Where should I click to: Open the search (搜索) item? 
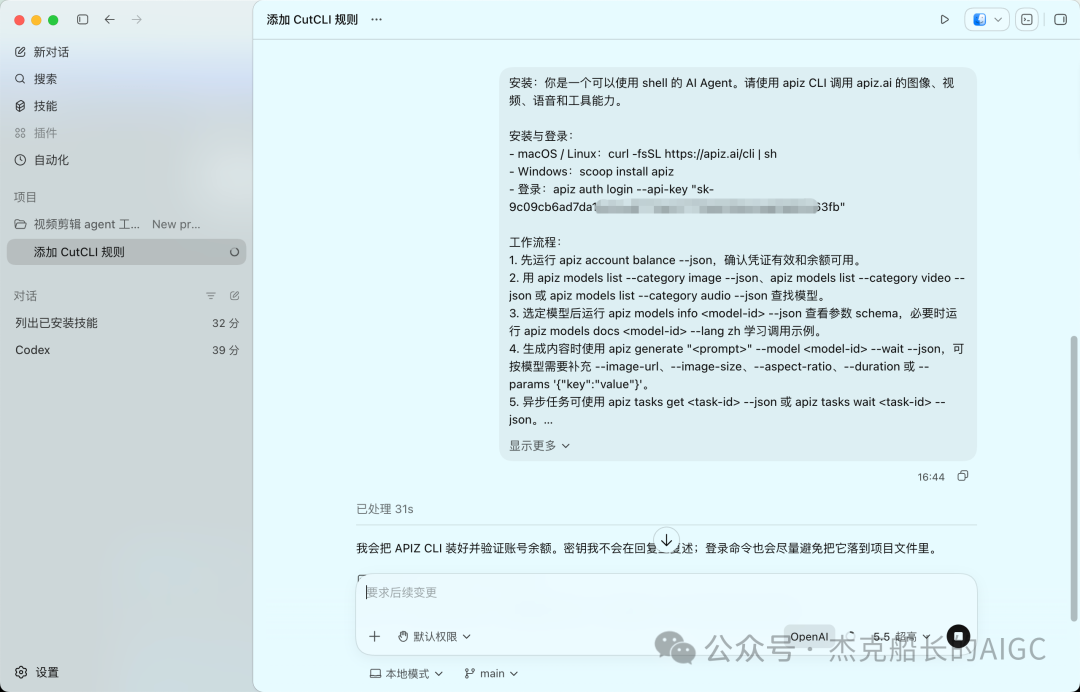(x=36, y=79)
